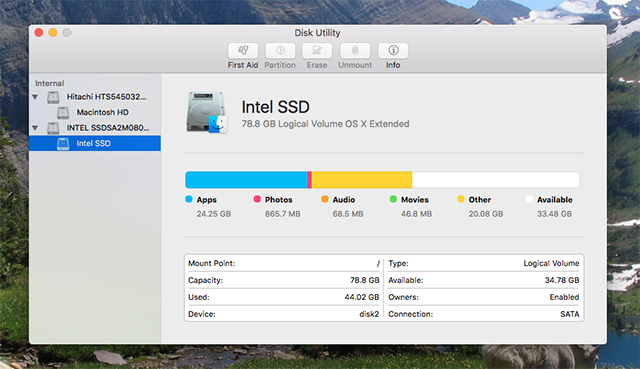Image resolution: width=640 pixels, height=369 pixels.
Task: Click the white Available segment of usage bar
Action: 496,180
